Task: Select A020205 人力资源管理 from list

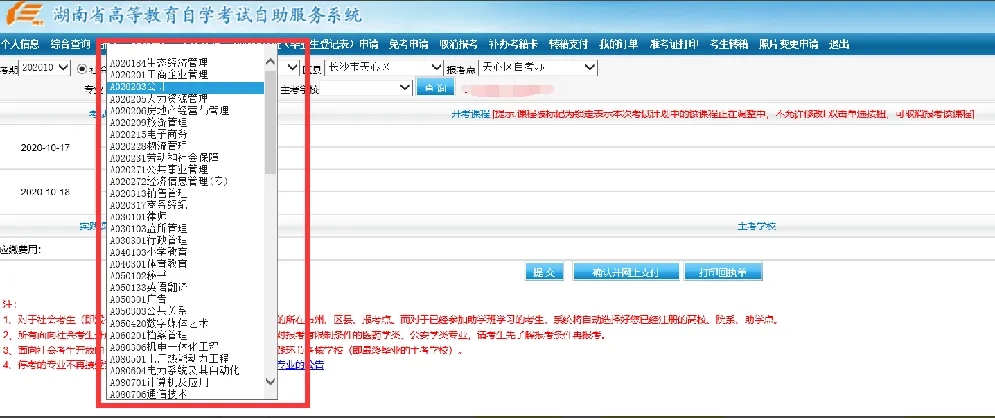Action: [160, 99]
